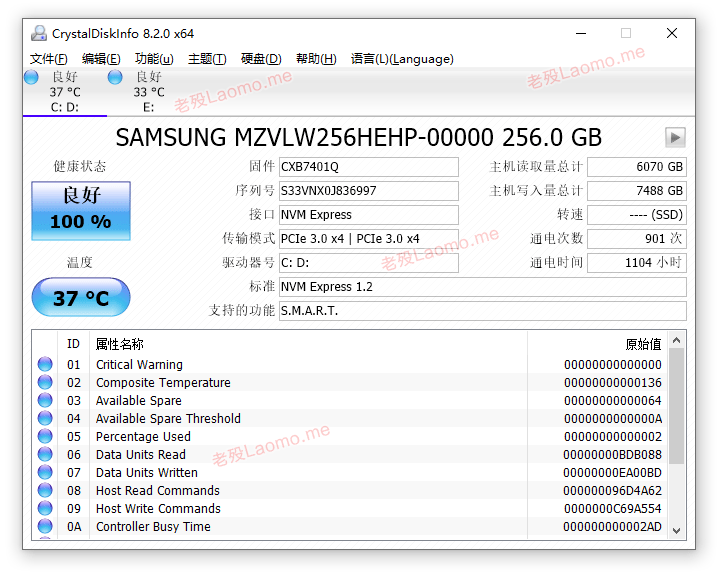
Task: Click status orb for Critical Warning row
Action: pyautogui.click(x=45, y=364)
